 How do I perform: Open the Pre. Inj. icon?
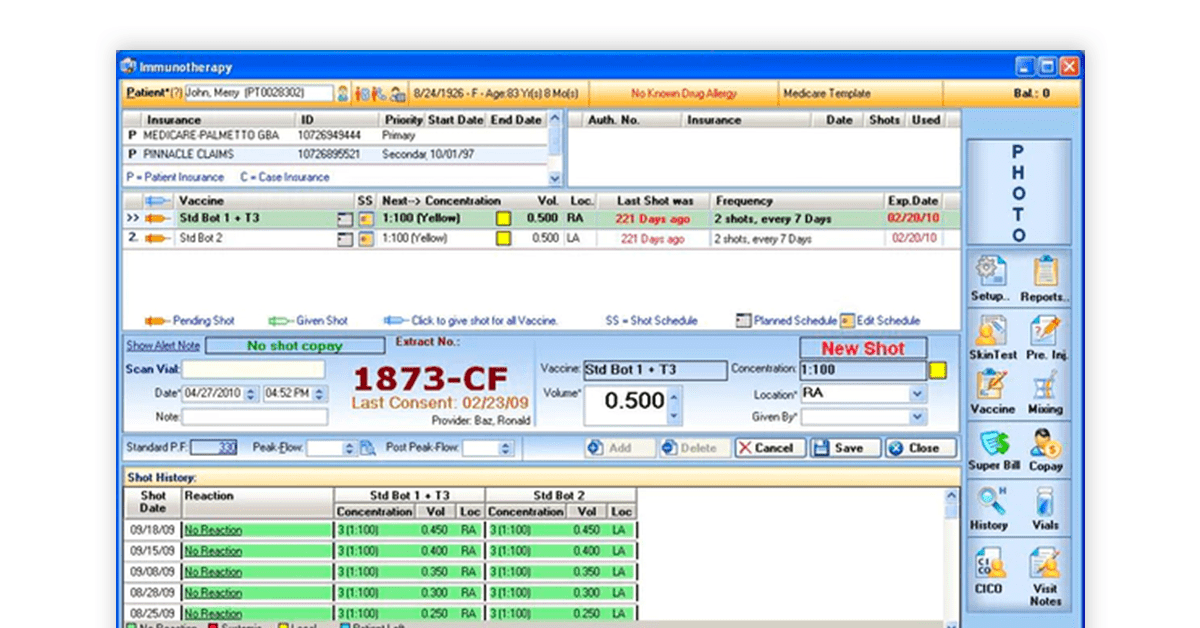1045,336
